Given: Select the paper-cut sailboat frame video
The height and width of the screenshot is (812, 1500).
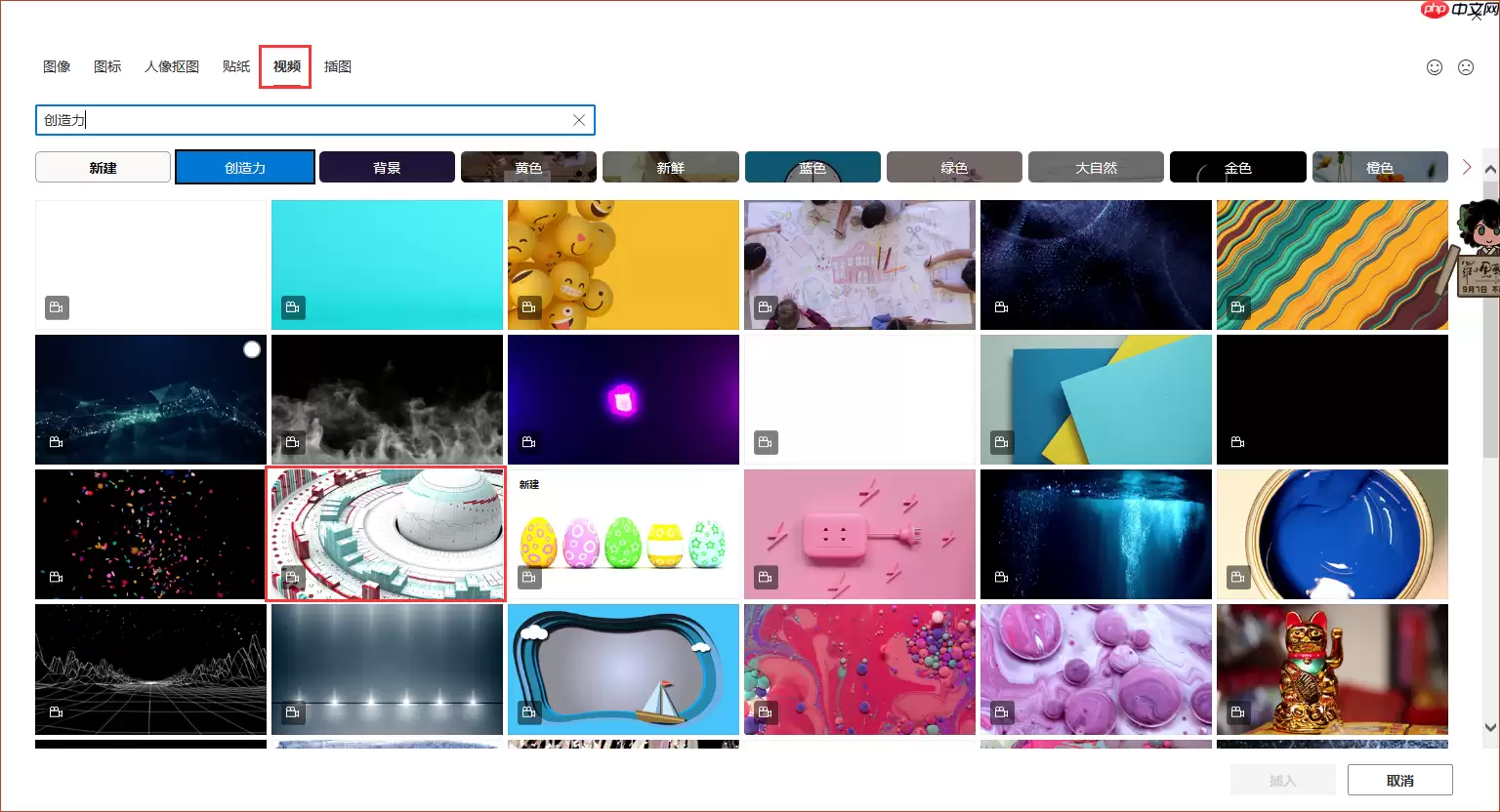Looking at the screenshot, I should pyautogui.click(x=623, y=669).
